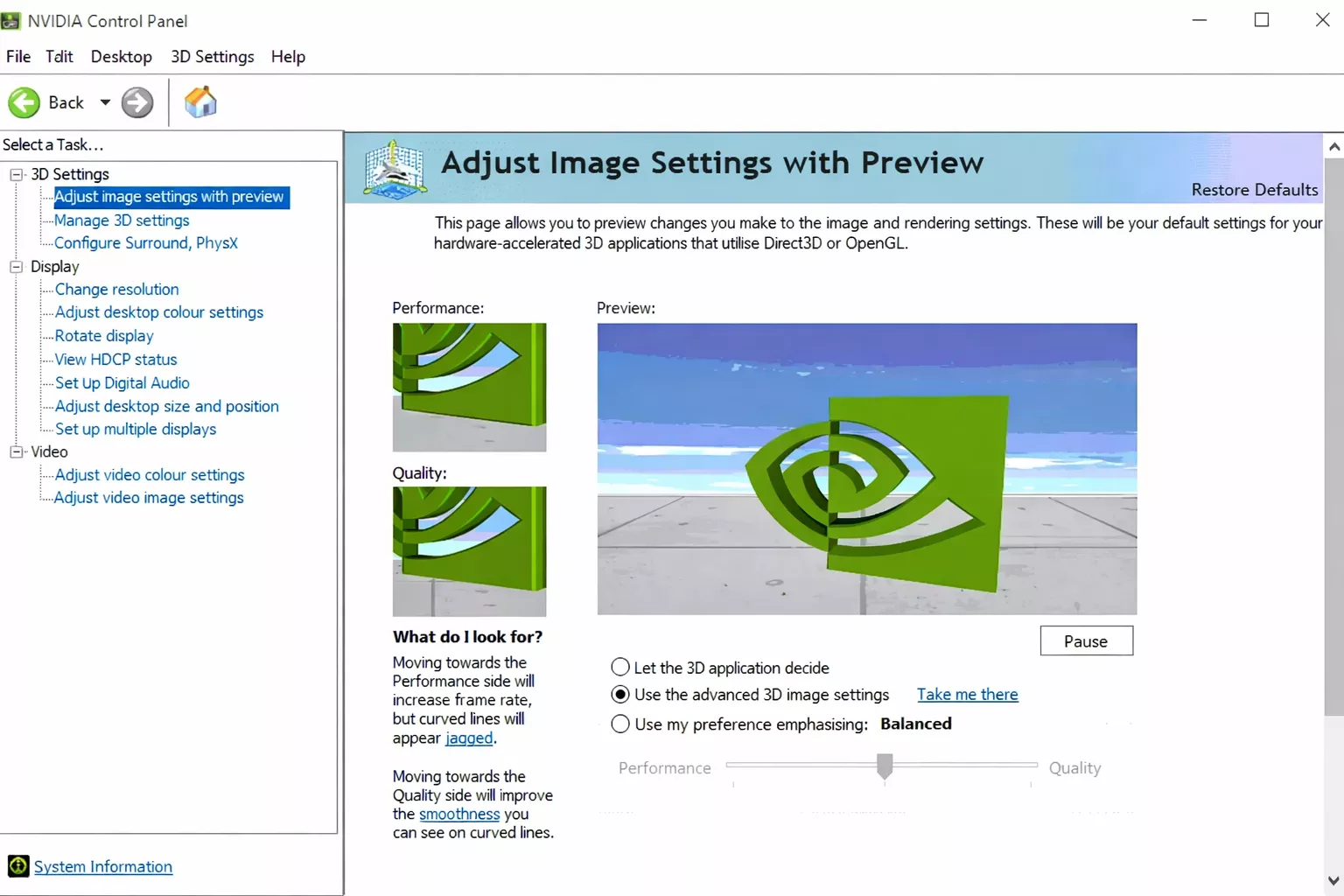Click the System Information icon

pos(18,866)
